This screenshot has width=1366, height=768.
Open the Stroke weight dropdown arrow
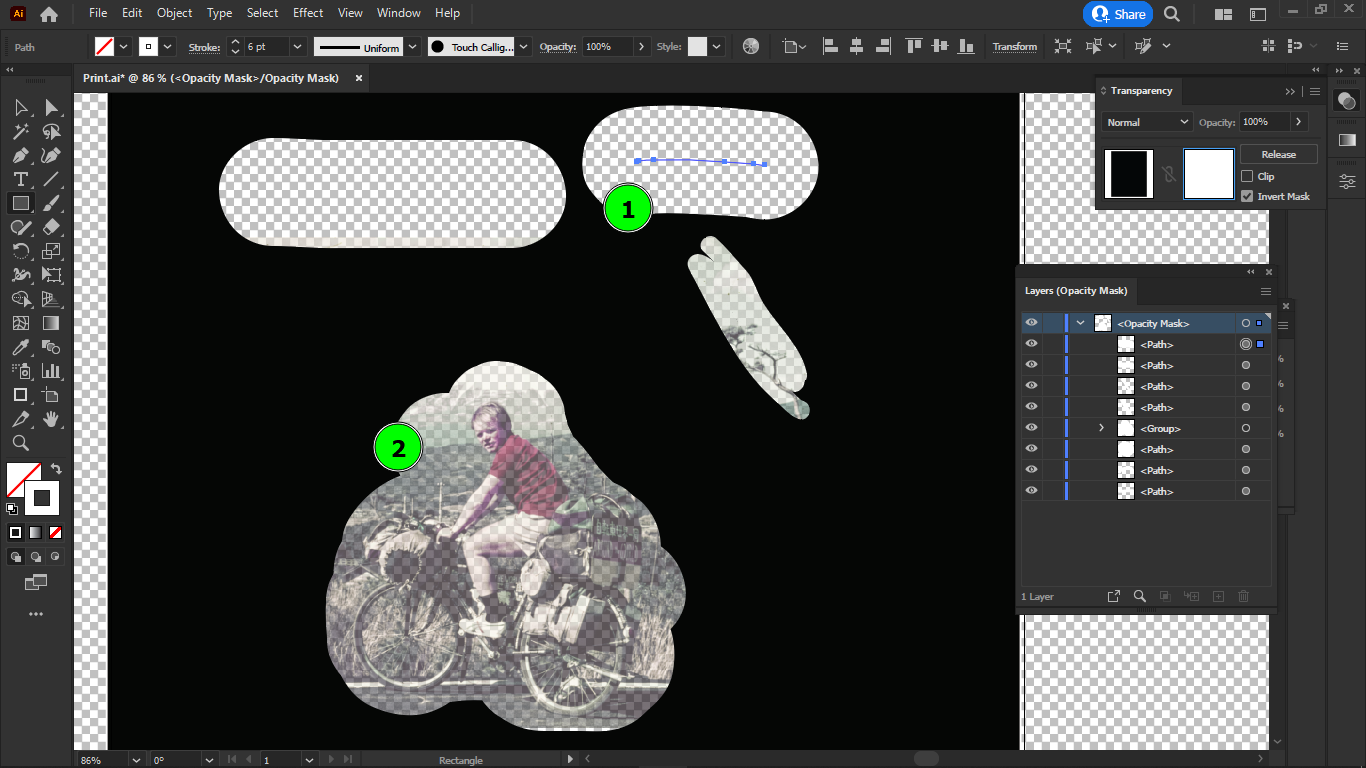pos(295,46)
